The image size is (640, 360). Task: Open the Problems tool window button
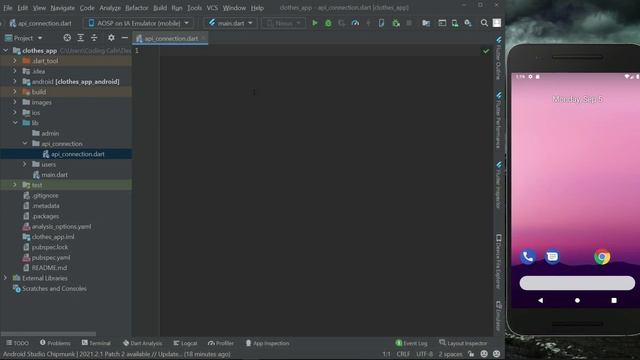55,343
